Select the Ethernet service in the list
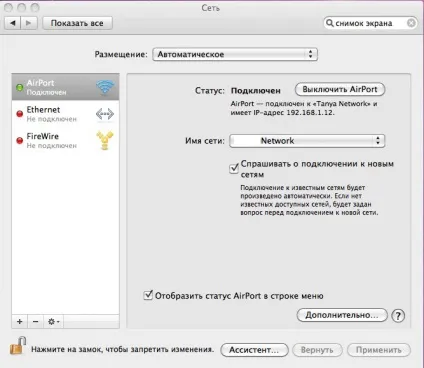This screenshot has height=368, width=424. point(65,114)
